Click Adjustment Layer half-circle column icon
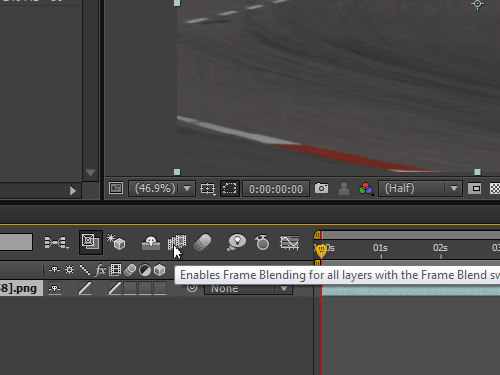500x375 pixels. [x=145, y=270]
